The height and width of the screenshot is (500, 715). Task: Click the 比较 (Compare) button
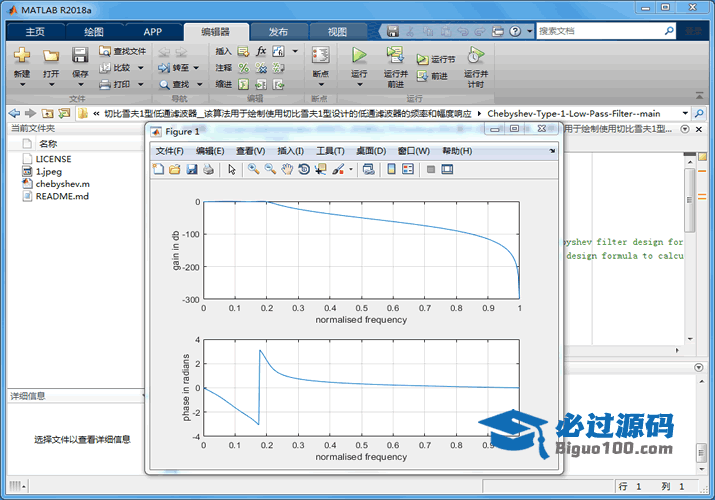(x=115, y=68)
